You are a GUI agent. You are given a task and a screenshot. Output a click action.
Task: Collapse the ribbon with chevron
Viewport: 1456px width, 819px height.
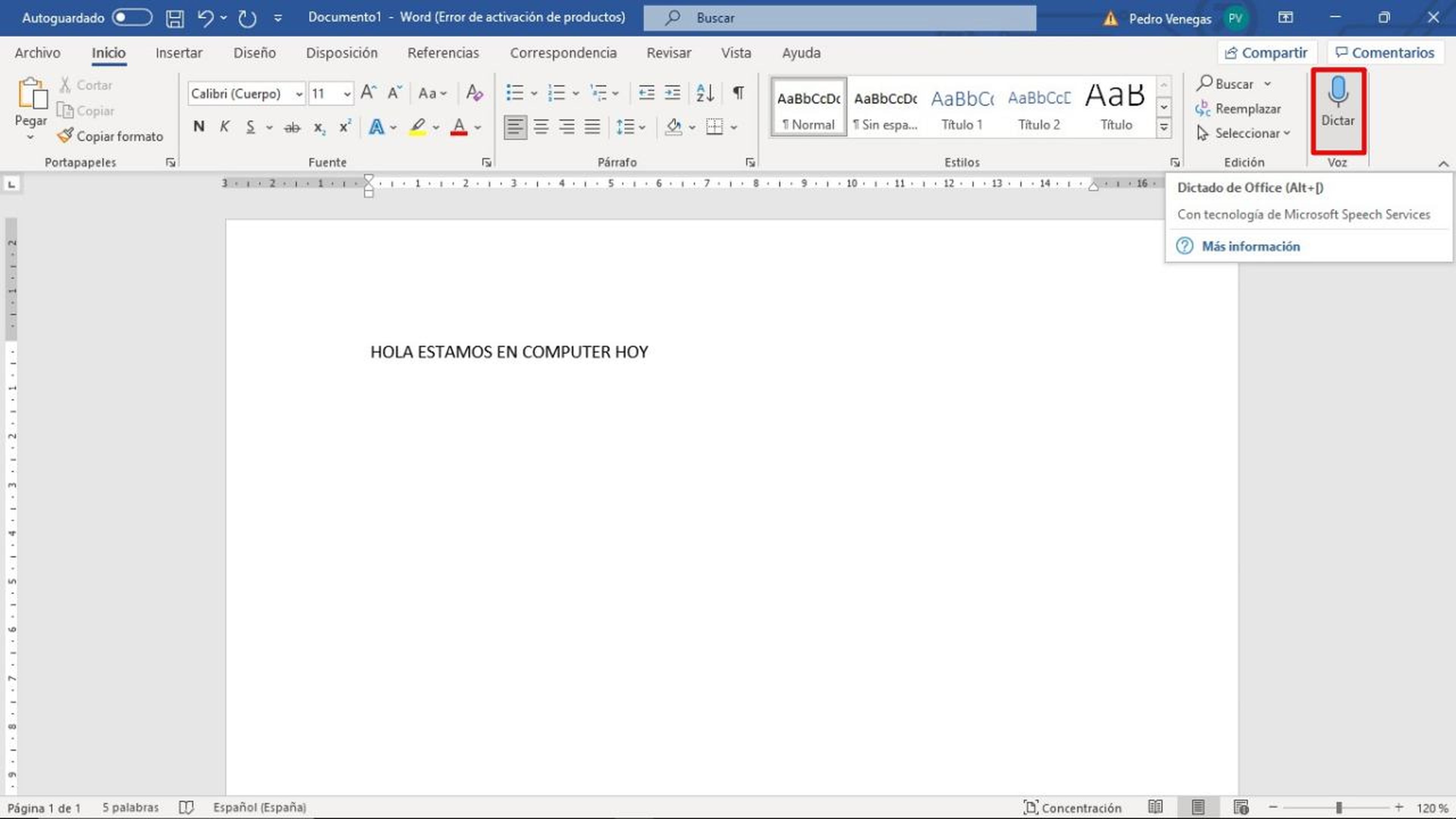[1443, 163]
